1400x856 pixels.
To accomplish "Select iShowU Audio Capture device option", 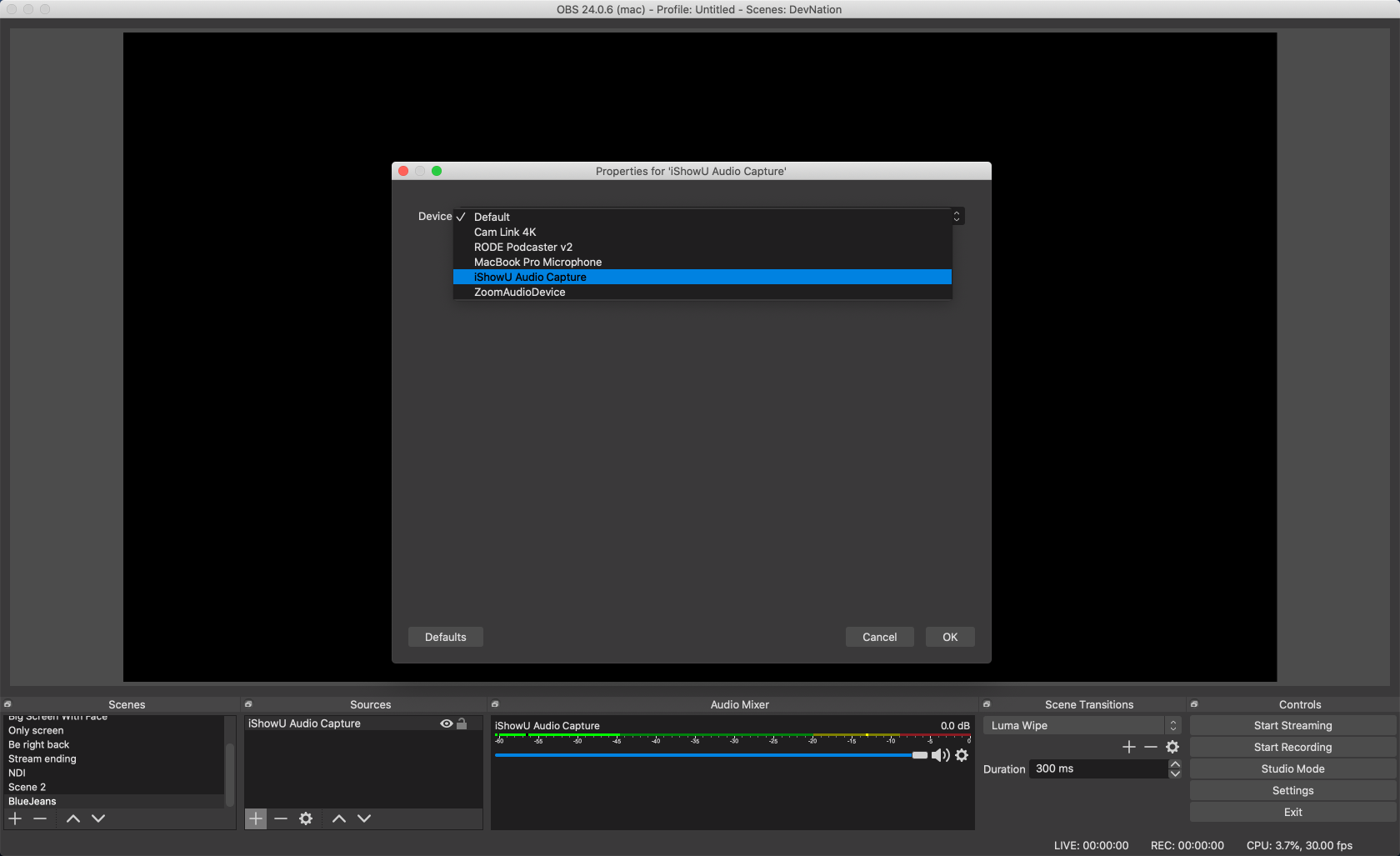I will [x=702, y=277].
